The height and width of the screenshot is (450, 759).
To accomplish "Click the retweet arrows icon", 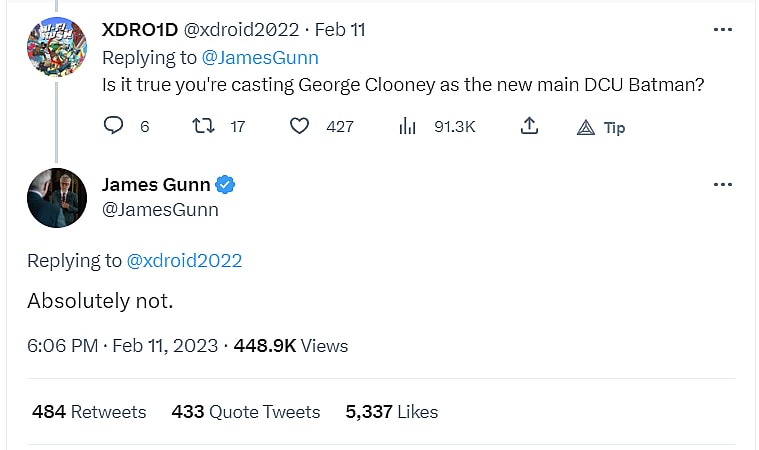I will click(x=201, y=126).
